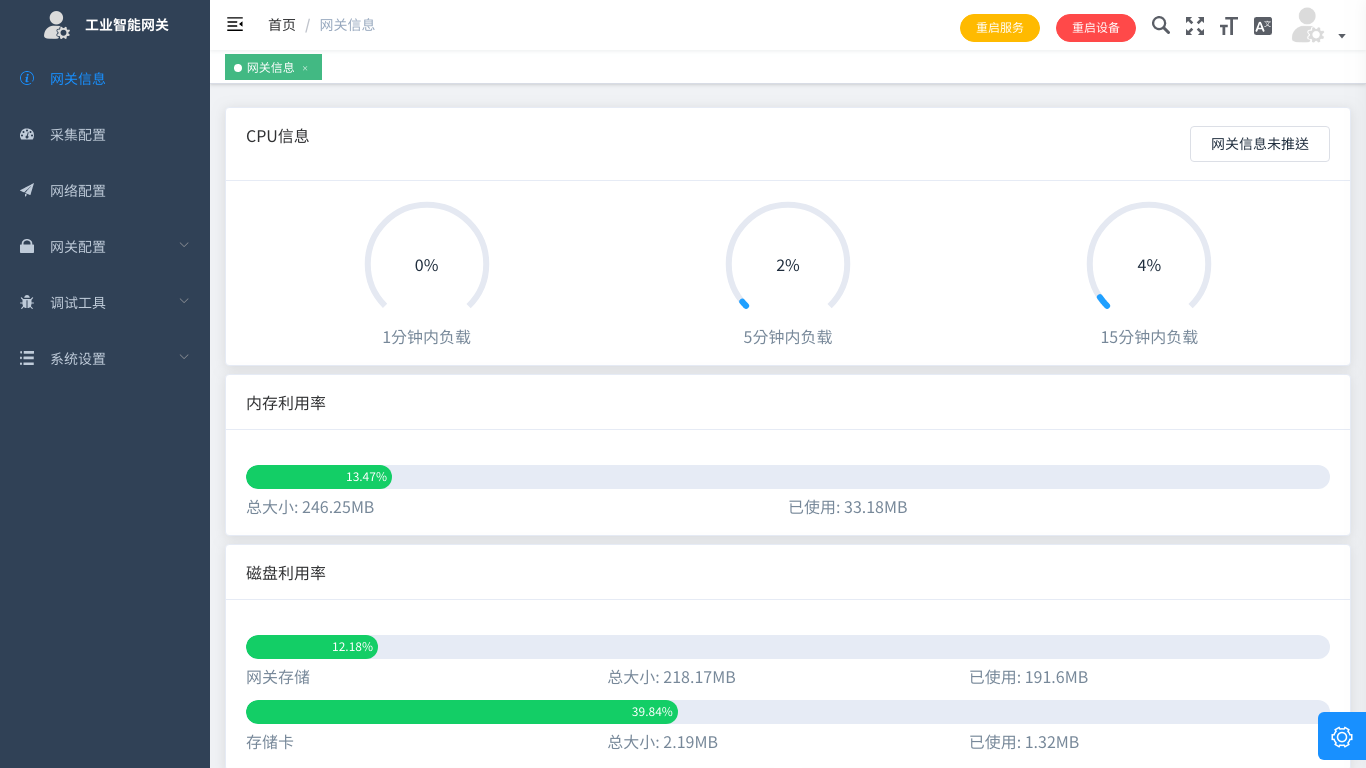Click the 1分钟内负载 label
Image resolution: width=1366 pixels, height=768 pixels.
[427, 337]
